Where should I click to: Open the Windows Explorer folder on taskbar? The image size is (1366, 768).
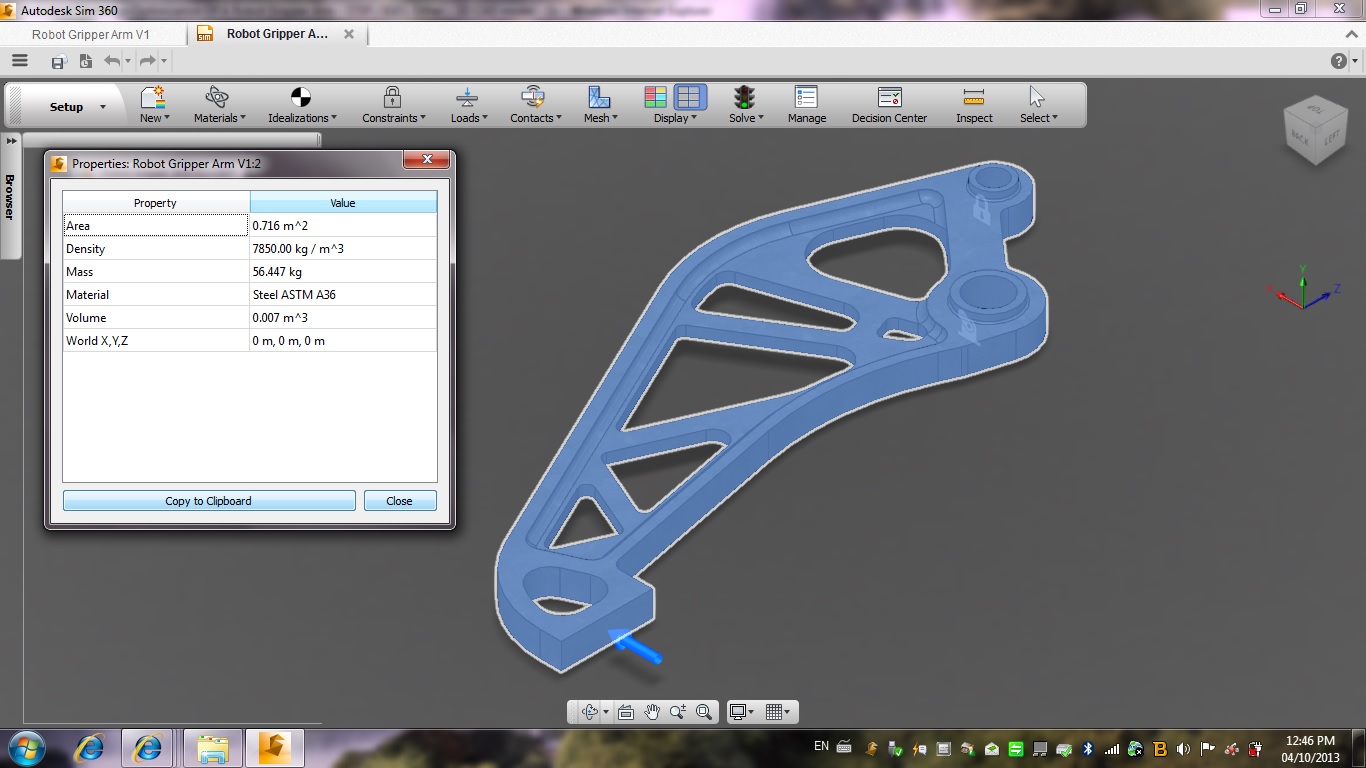tap(213, 748)
